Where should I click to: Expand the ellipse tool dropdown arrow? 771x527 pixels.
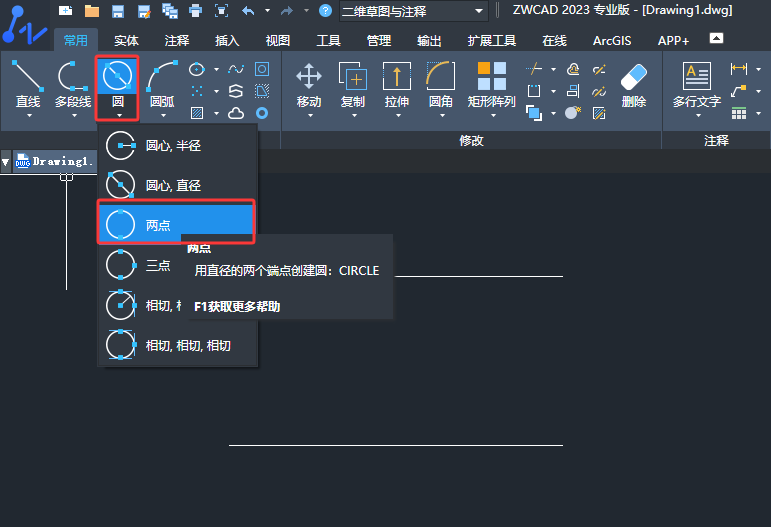pyautogui.click(x=216, y=69)
